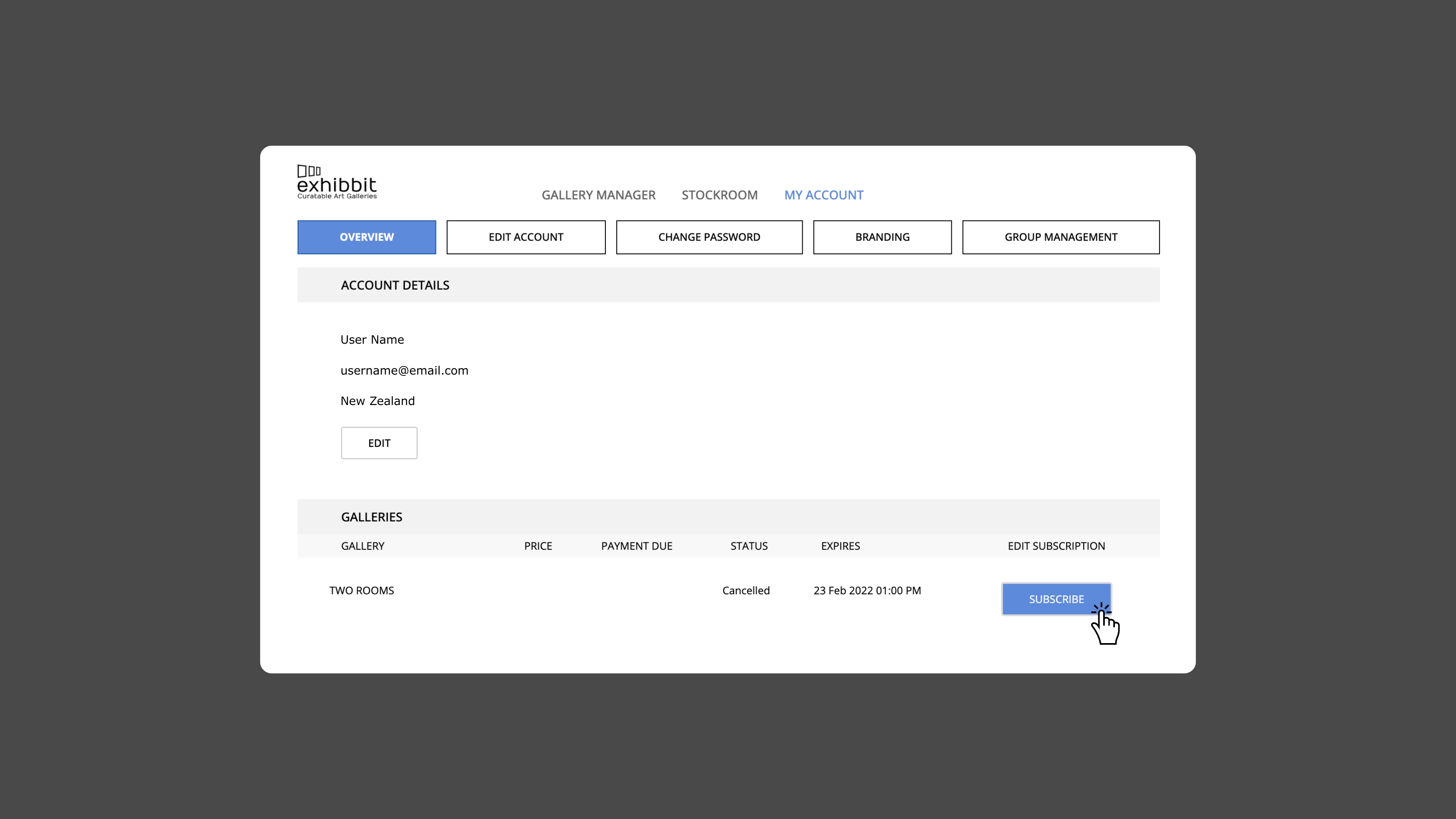Click the PRICE column header

coord(538,546)
